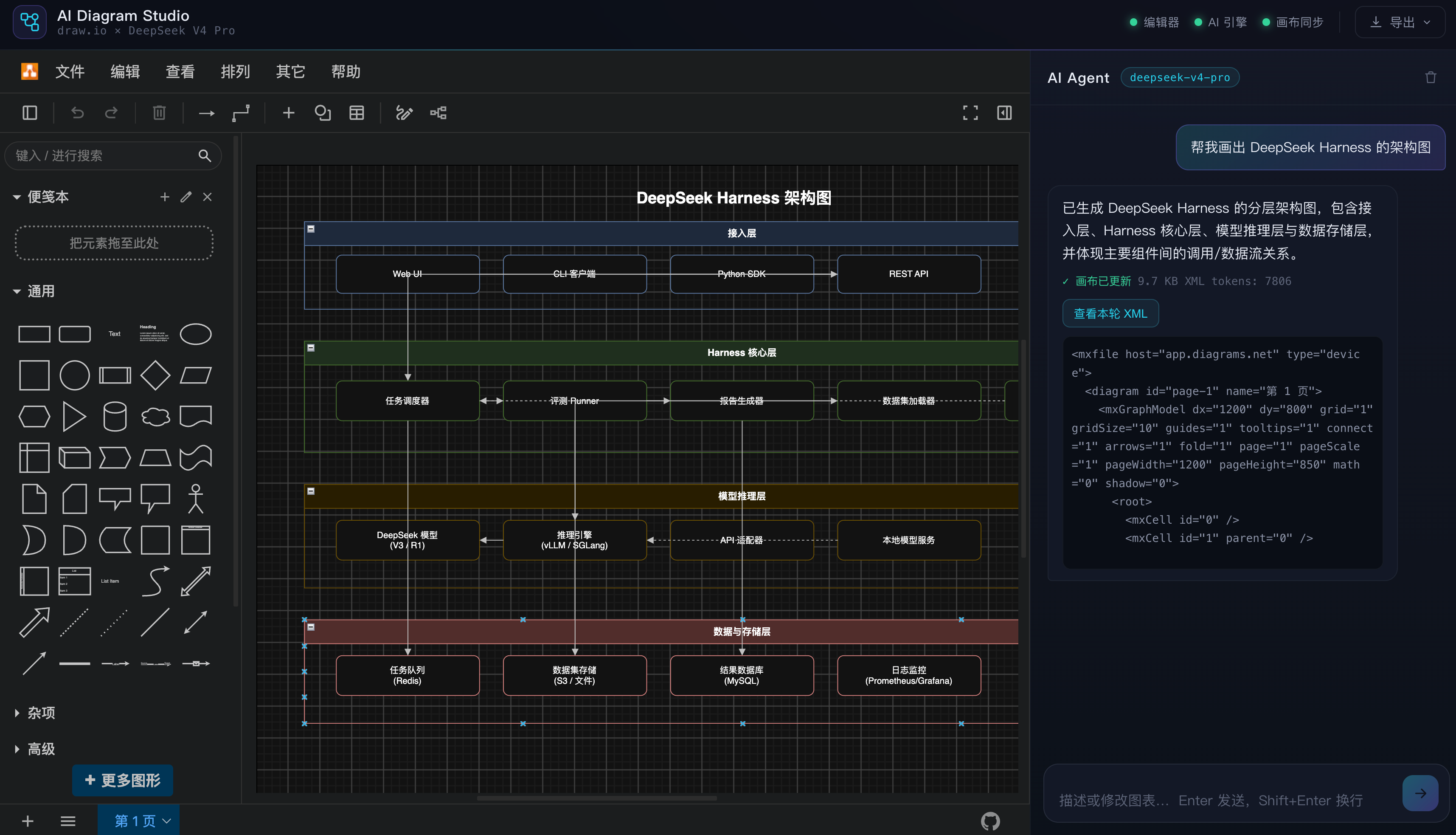Click the 查看本轮 XML button

click(1110, 313)
